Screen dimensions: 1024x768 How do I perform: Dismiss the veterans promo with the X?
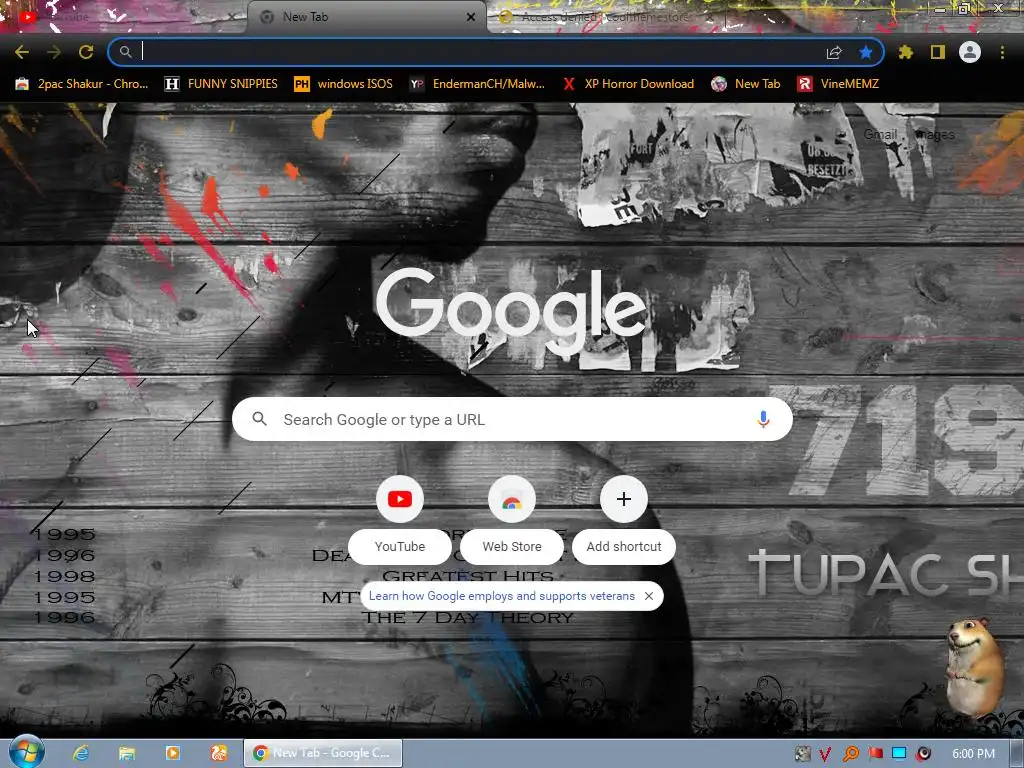648,596
